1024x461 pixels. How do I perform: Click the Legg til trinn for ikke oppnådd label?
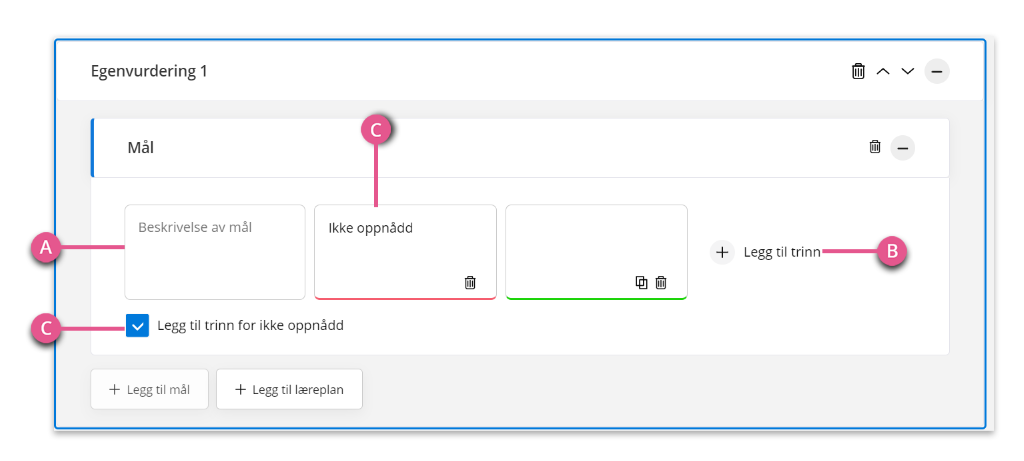coord(251,325)
